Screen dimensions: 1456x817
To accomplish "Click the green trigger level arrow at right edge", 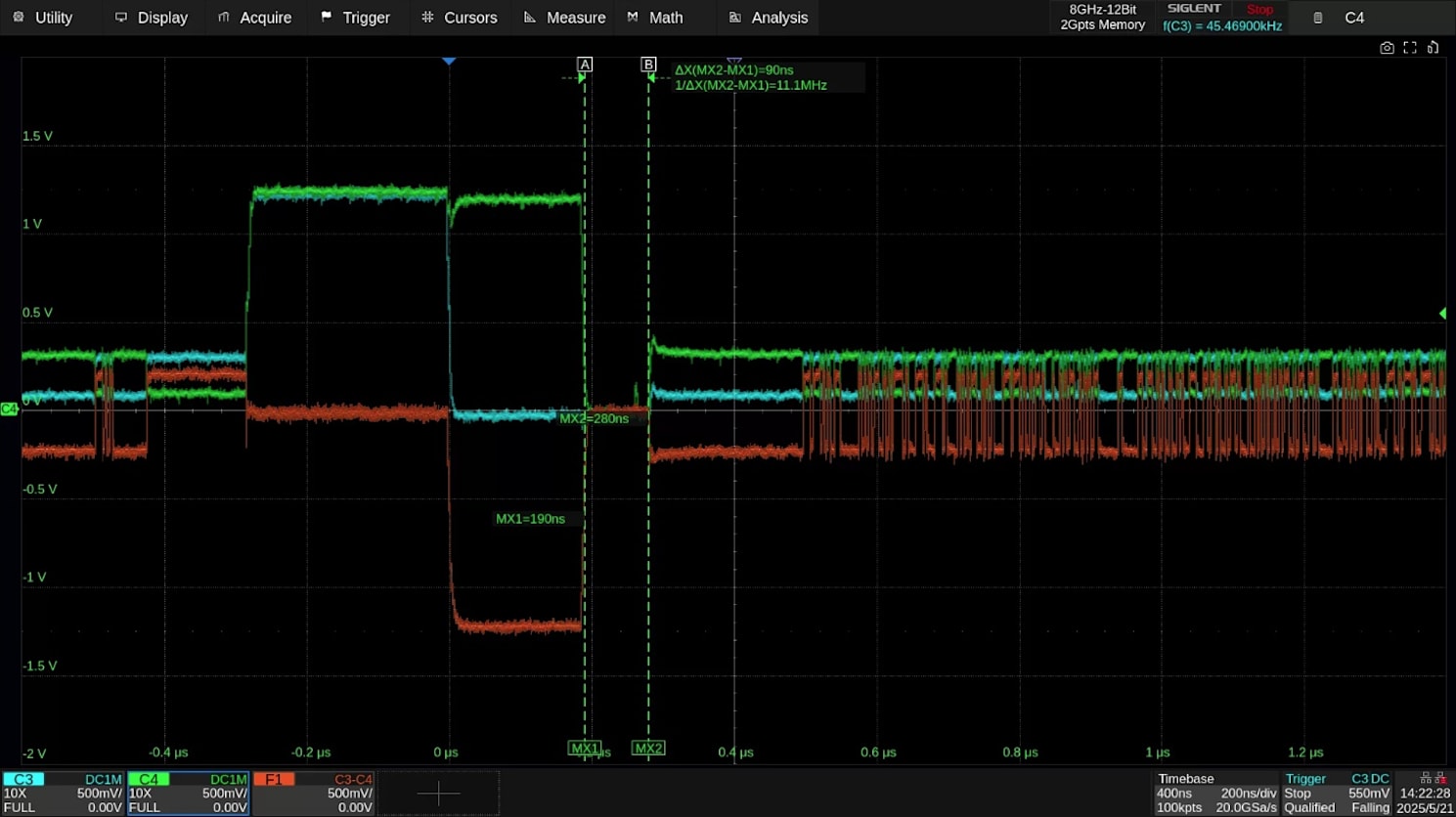I will click(1442, 314).
